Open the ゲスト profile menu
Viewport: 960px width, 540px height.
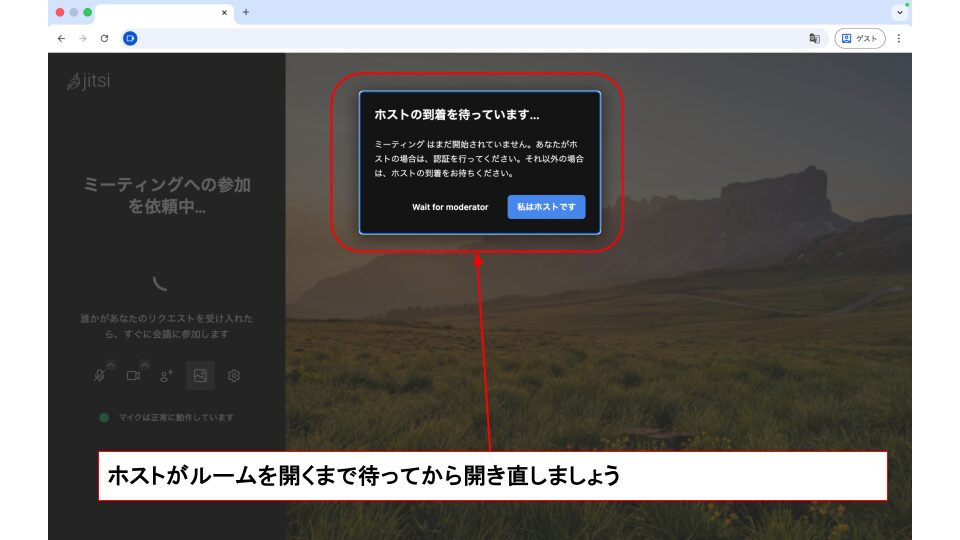(859, 38)
